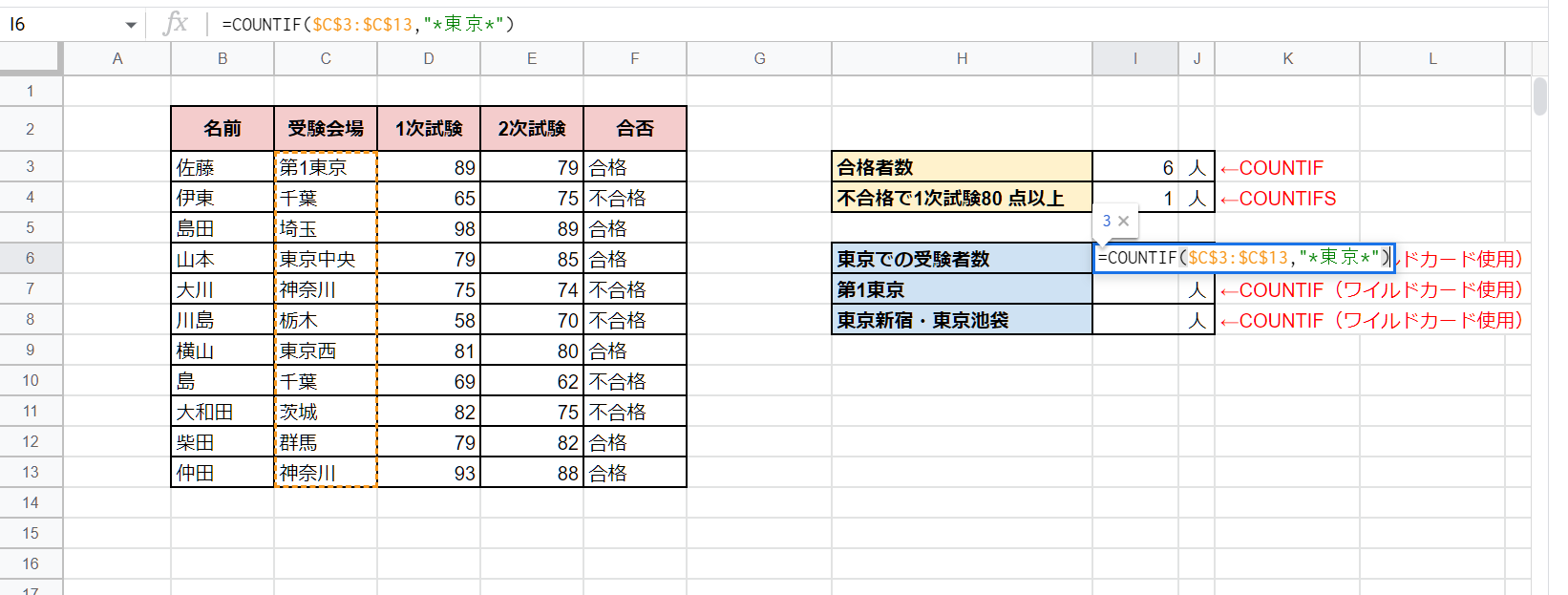
Task: Select column H header
Action: click(x=962, y=59)
